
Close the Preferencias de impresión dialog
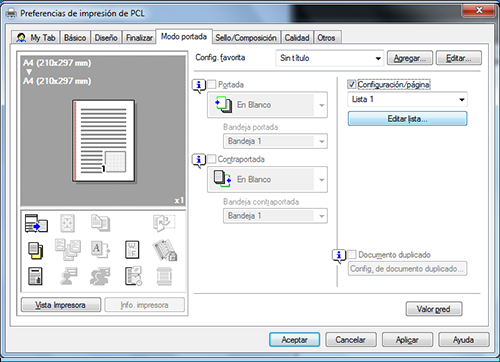[479, 10]
